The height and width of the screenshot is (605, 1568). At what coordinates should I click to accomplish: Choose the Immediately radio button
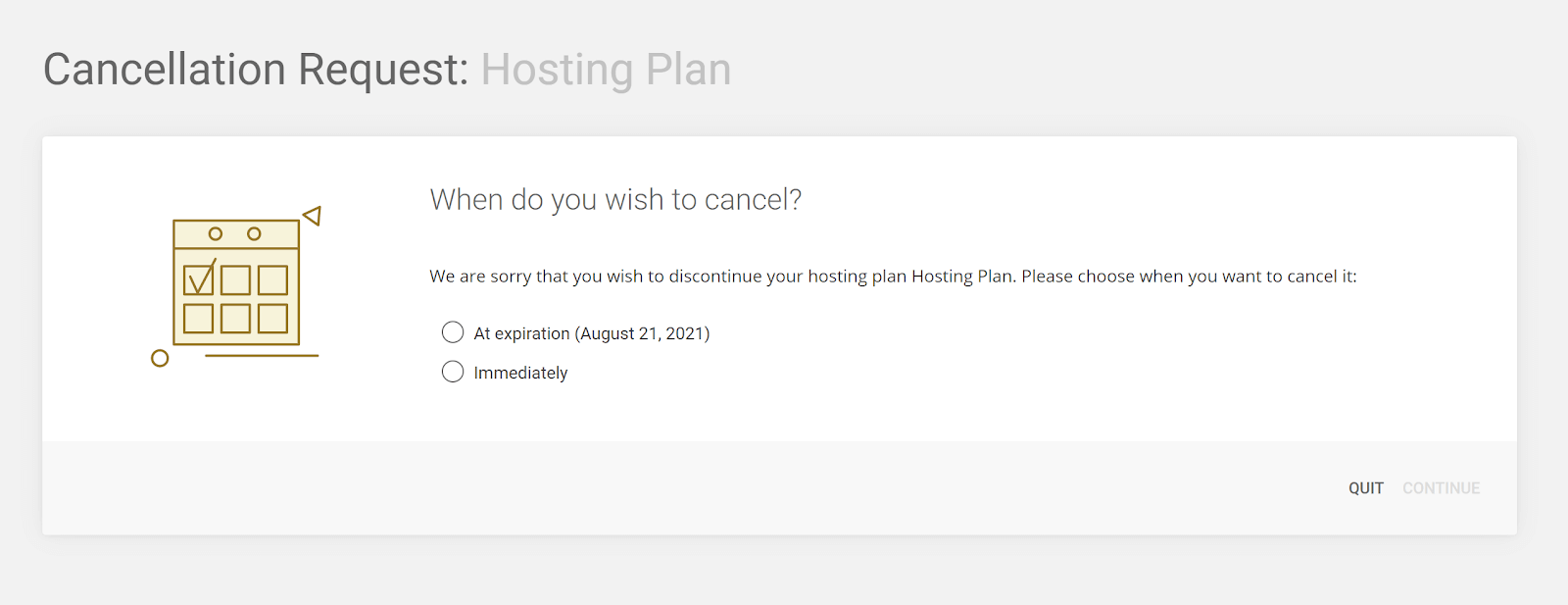(x=453, y=372)
